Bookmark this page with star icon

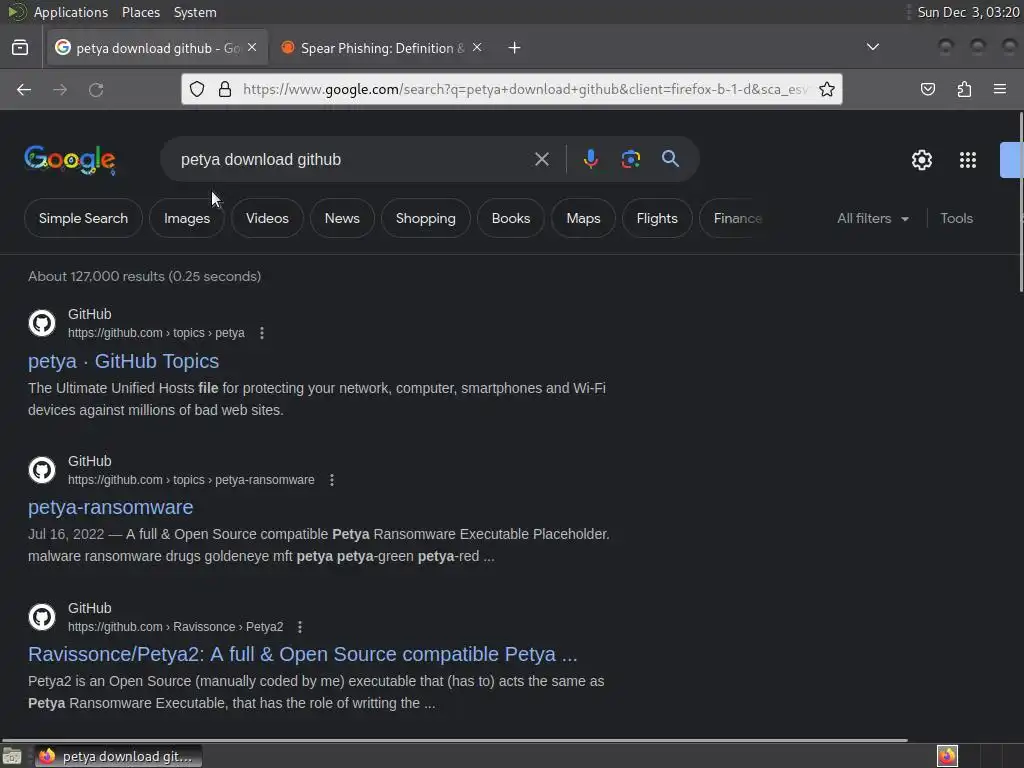pyautogui.click(x=827, y=89)
